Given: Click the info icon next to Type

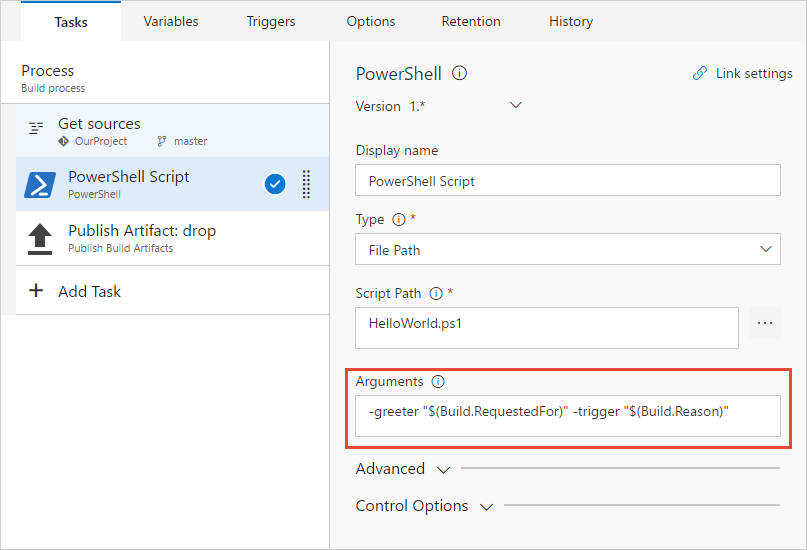Looking at the screenshot, I should click(x=397, y=219).
